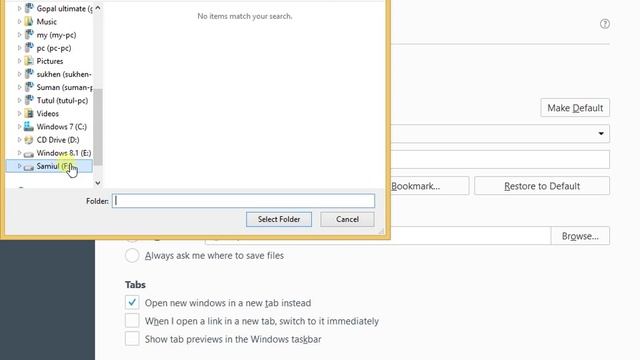
Task: Click the Suman network computer icon
Action: pos(29,87)
